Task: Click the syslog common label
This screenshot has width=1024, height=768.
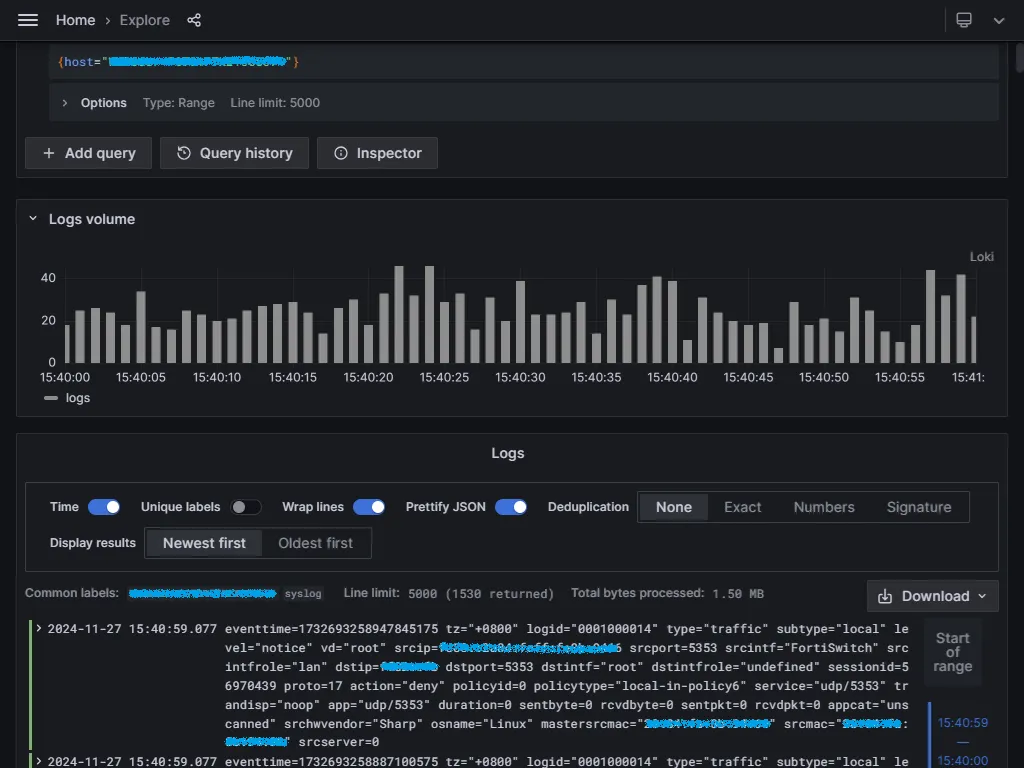Action: 303,594
